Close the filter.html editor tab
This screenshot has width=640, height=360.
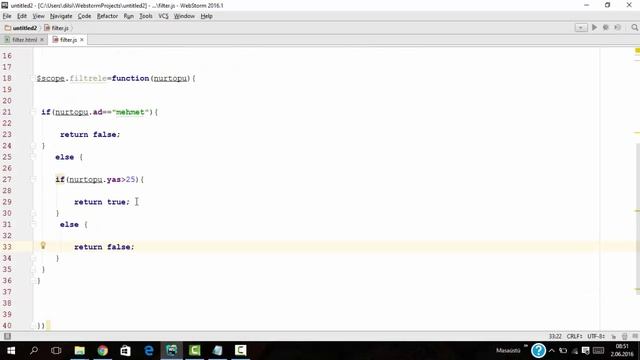pos(42,40)
